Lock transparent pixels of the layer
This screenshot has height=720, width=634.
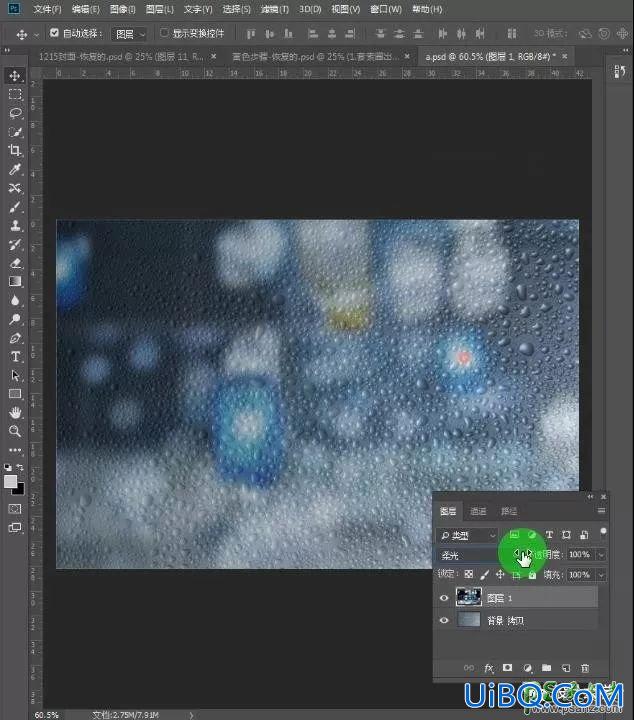(x=468, y=574)
